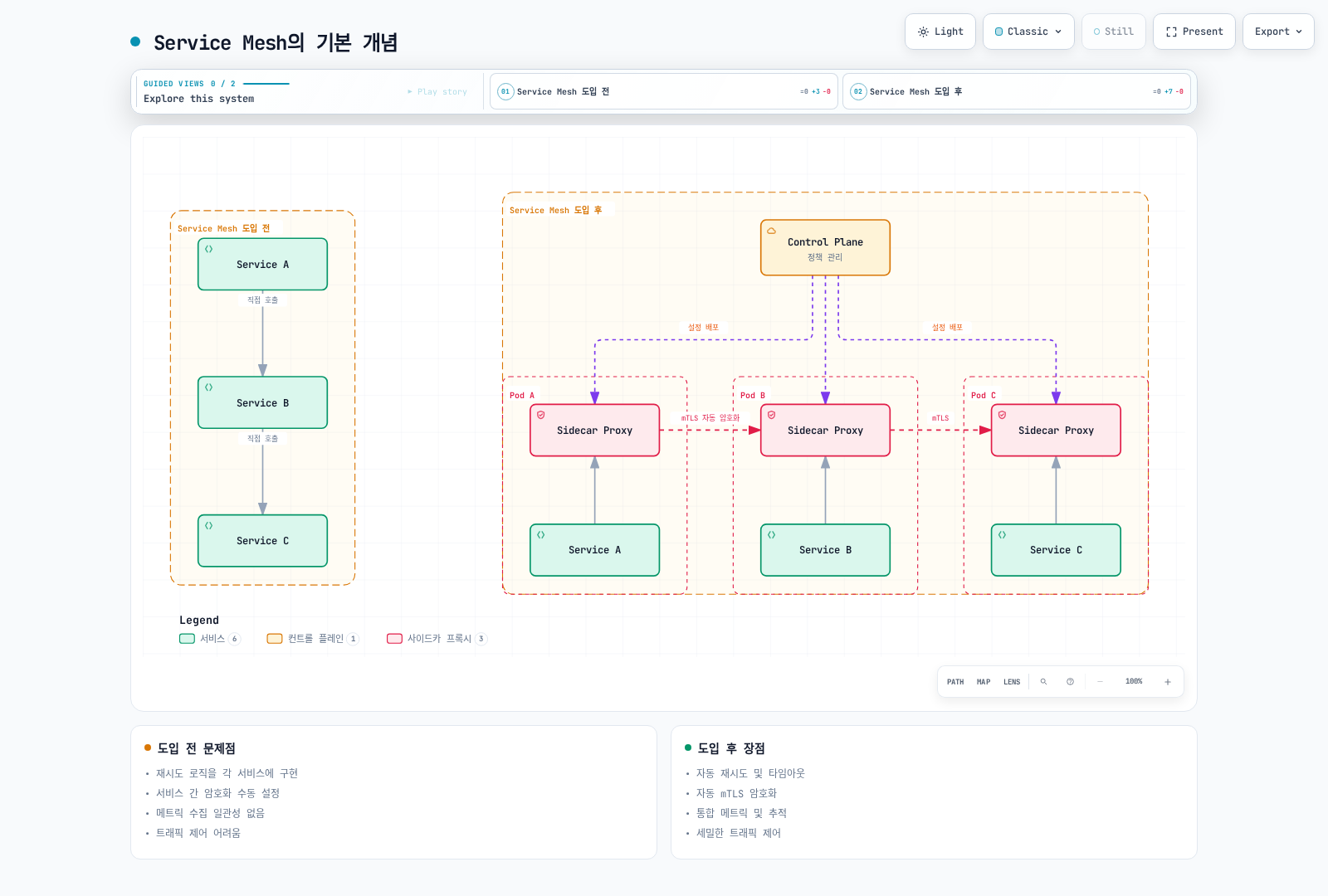The height and width of the screenshot is (896, 1328).
Task: Open the Classic style dropdown
Action: click(x=1028, y=32)
